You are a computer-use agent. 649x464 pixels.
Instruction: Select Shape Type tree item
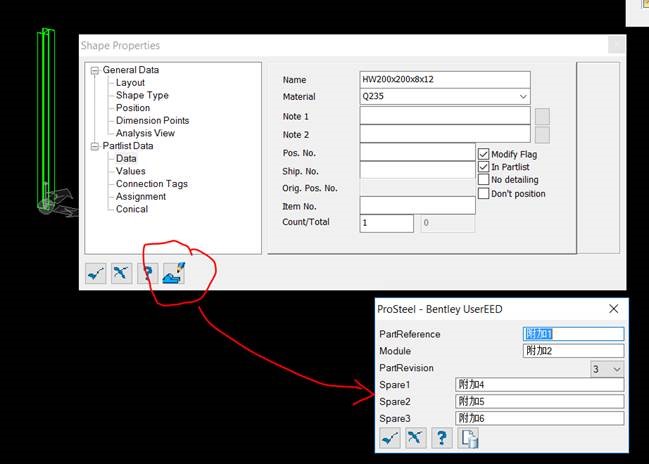click(142, 95)
